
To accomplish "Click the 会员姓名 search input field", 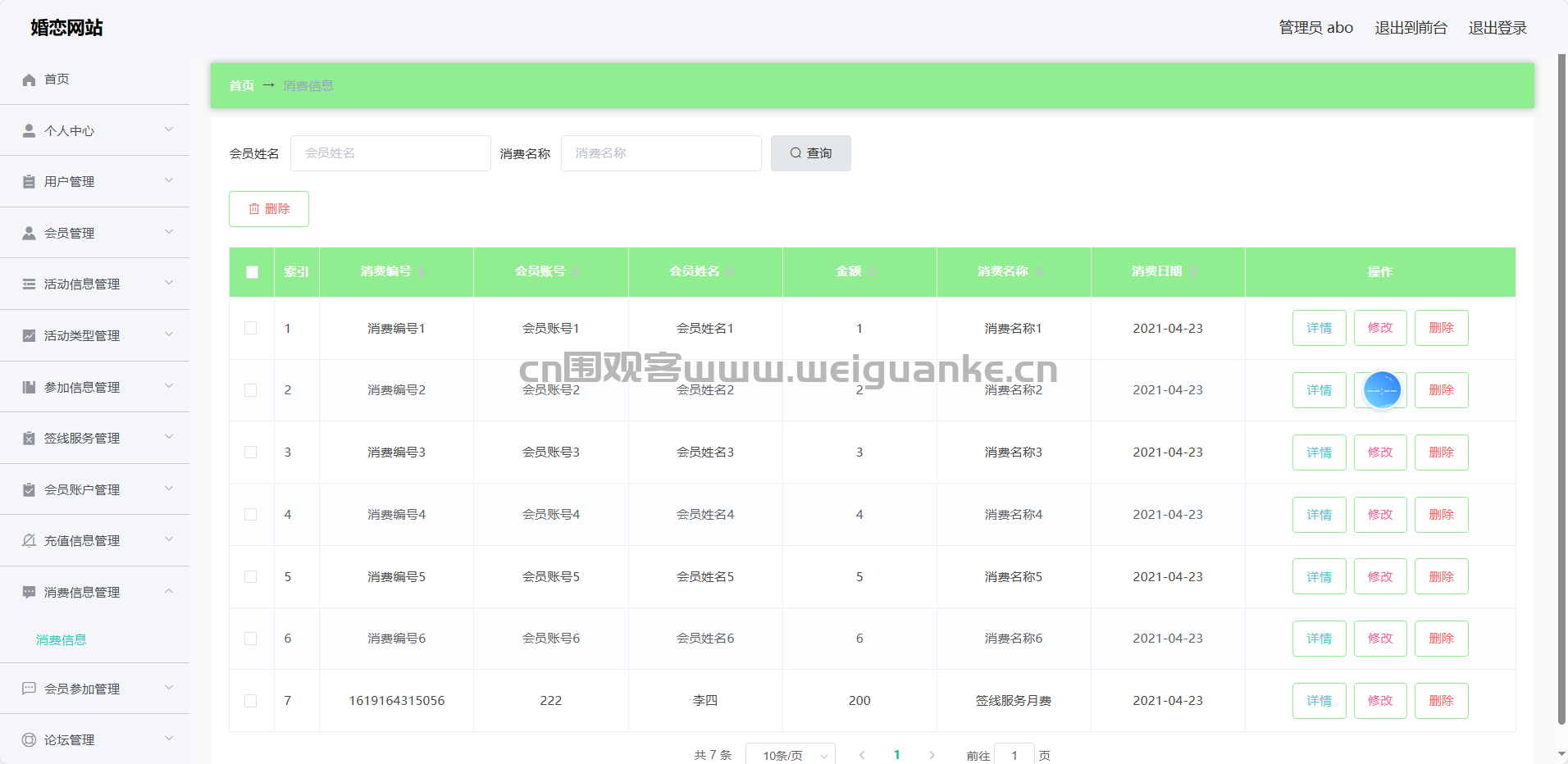I will 390,153.
